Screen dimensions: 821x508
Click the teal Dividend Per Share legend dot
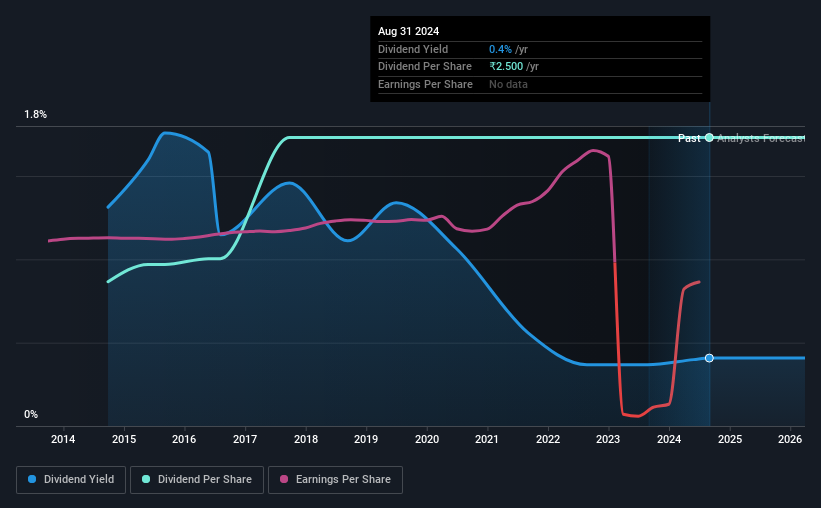[x=146, y=479]
